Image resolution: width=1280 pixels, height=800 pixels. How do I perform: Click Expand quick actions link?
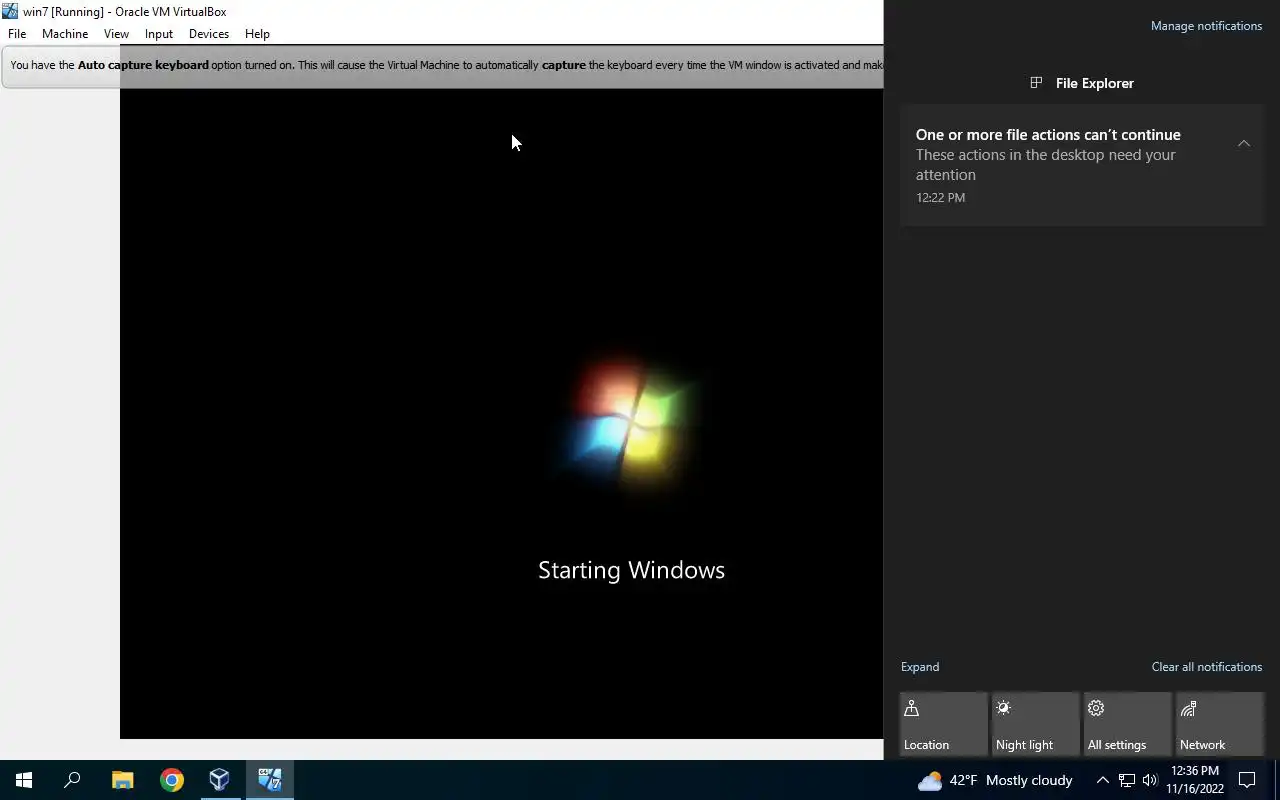coord(920,667)
